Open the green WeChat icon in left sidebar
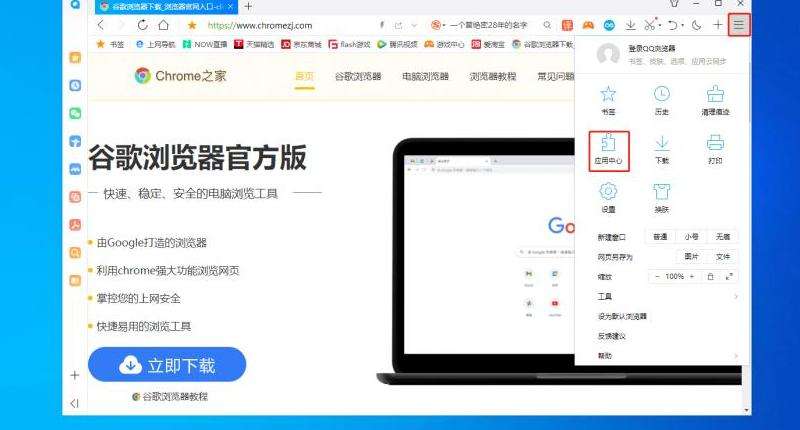Image resolution: width=800 pixels, height=430 pixels. (75, 113)
